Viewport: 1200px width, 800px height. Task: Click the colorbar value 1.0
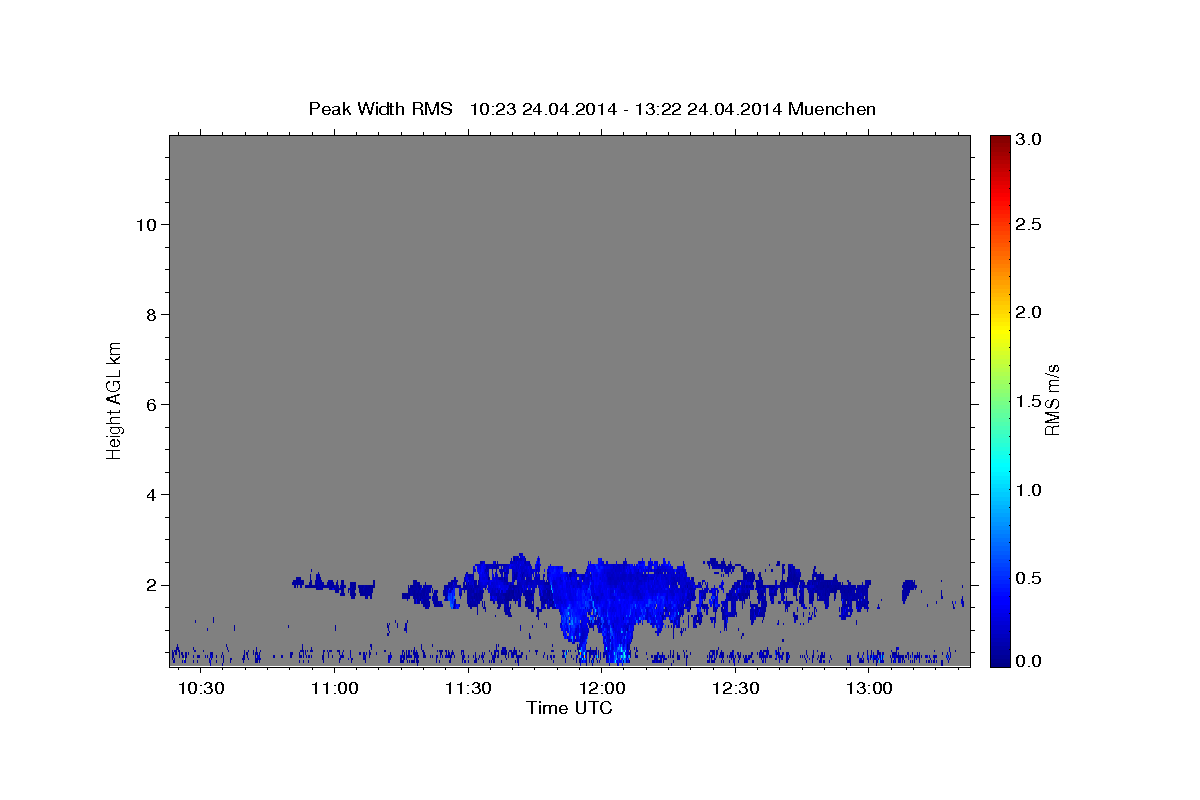coord(1028,490)
